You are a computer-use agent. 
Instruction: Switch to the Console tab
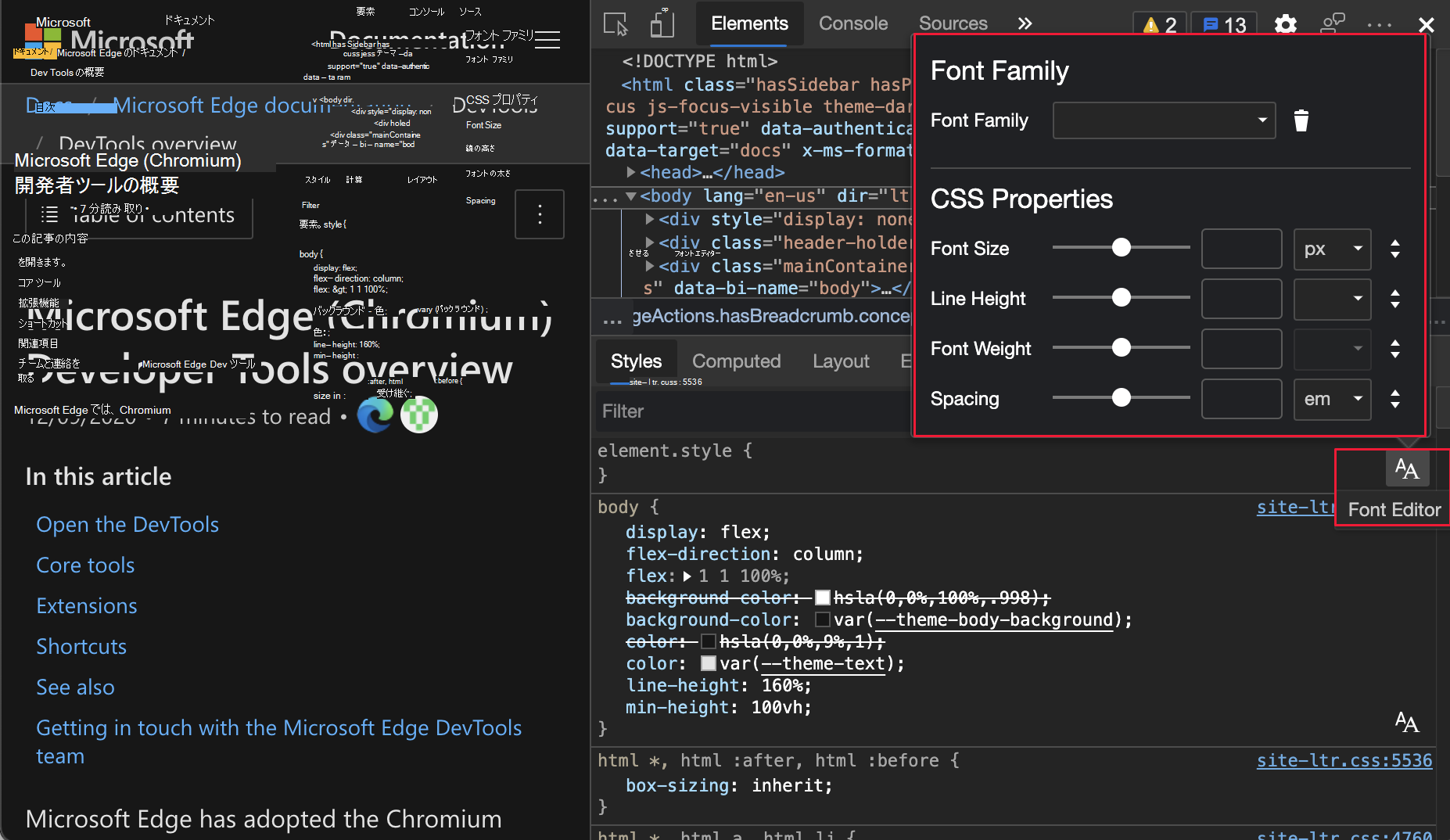click(x=852, y=24)
